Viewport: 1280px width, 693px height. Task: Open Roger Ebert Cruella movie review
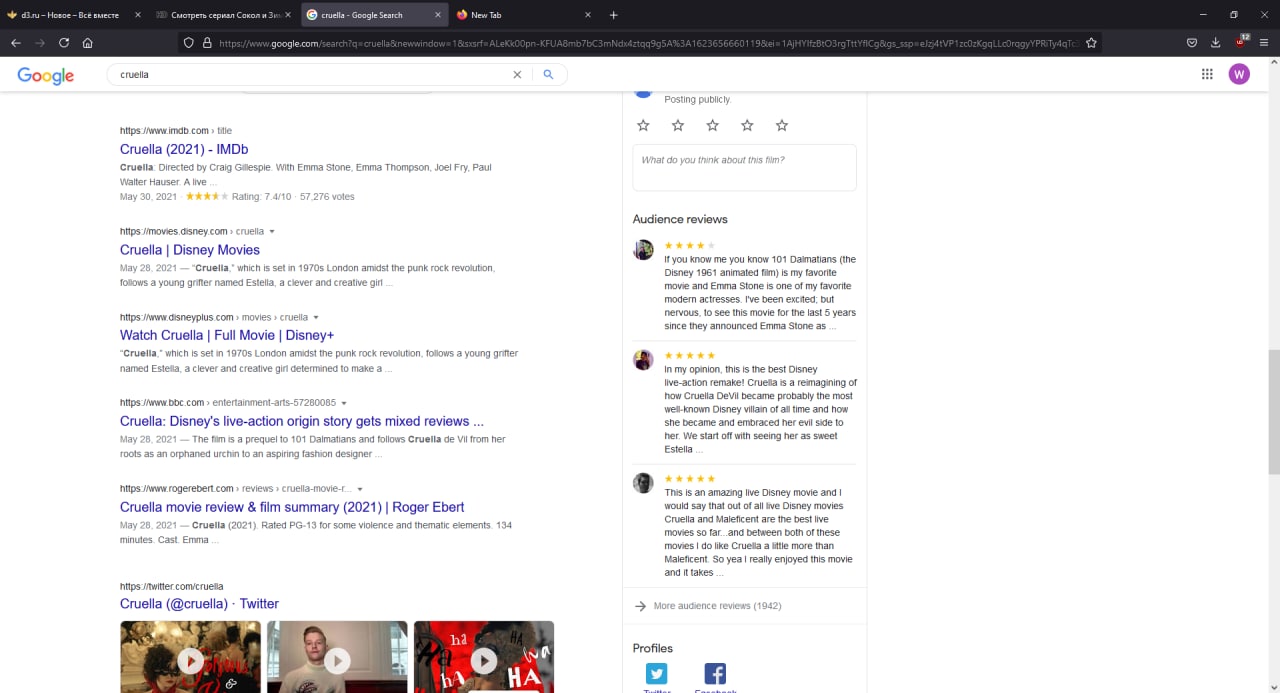[x=292, y=507]
